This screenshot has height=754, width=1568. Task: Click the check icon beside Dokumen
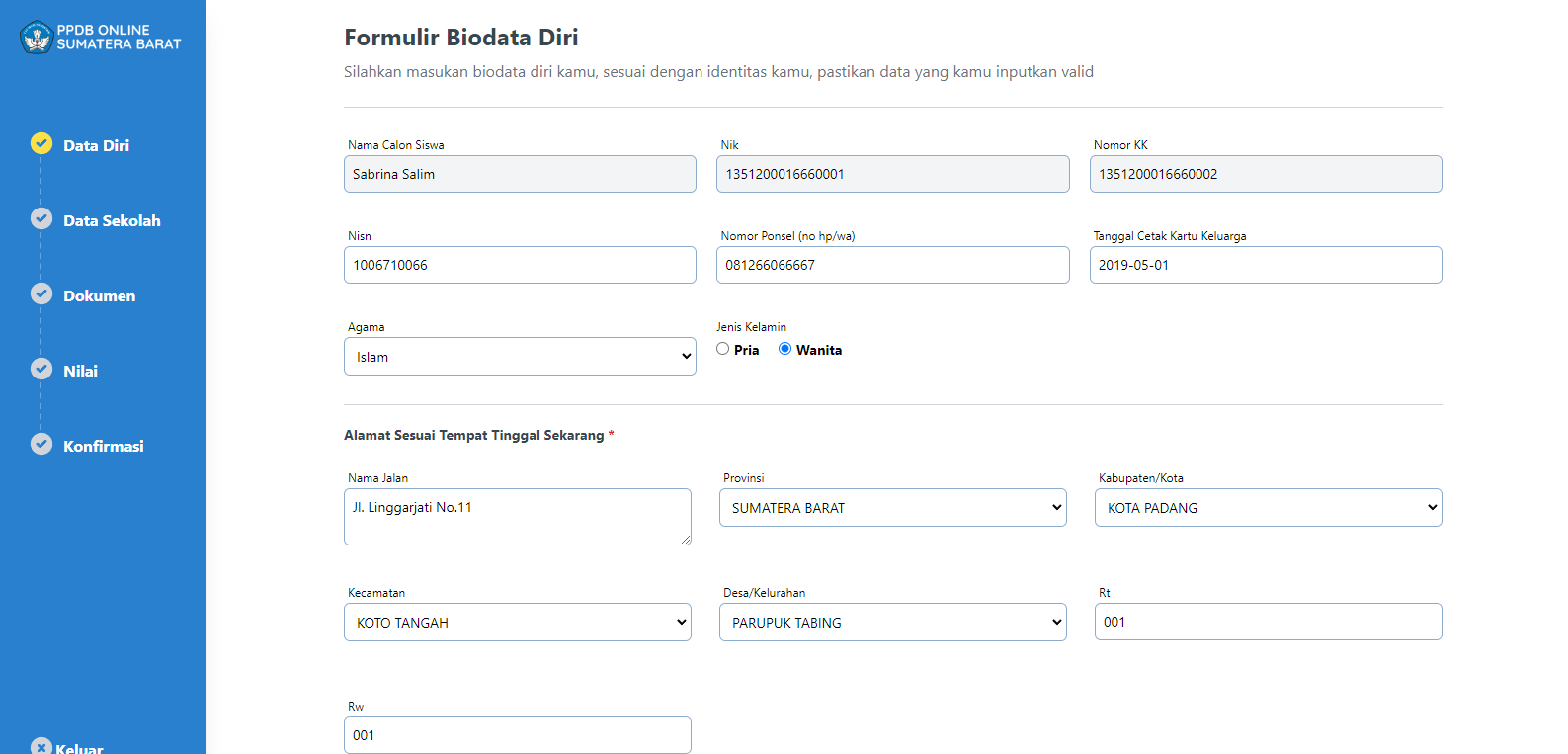pos(41,293)
